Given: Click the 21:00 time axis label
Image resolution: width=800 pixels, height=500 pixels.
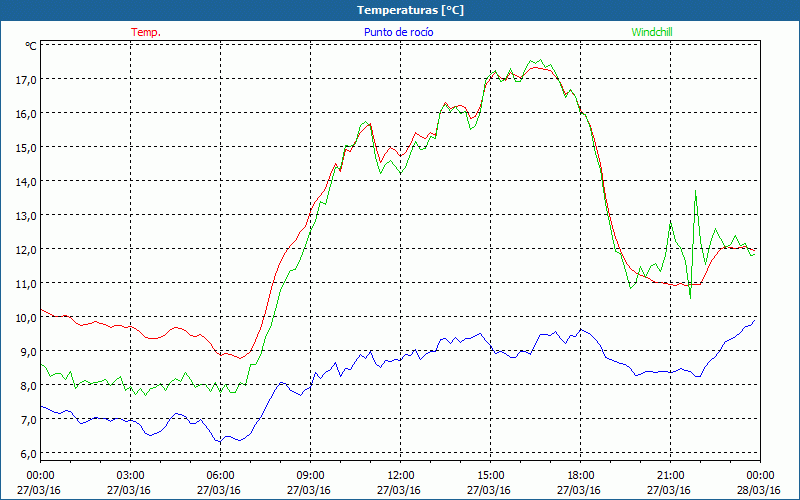Looking at the screenshot, I should coord(670,476).
